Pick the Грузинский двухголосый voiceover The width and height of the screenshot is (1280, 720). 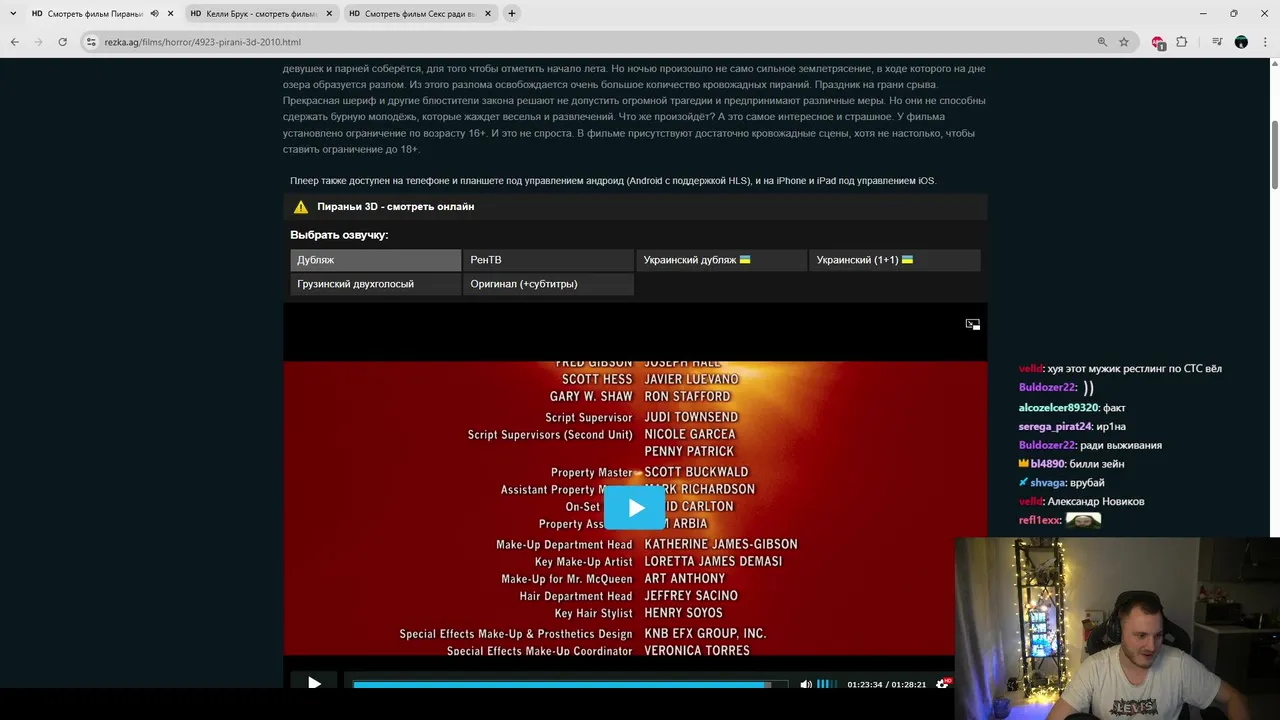coord(375,284)
